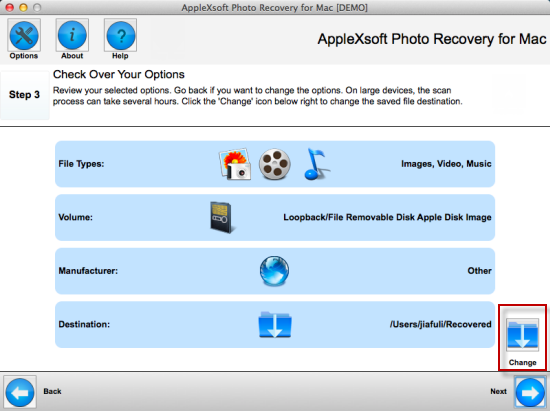Click the 'Images, Video, Music' text
Image resolution: width=550 pixels, height=411 pixels.
coord(446,164)
